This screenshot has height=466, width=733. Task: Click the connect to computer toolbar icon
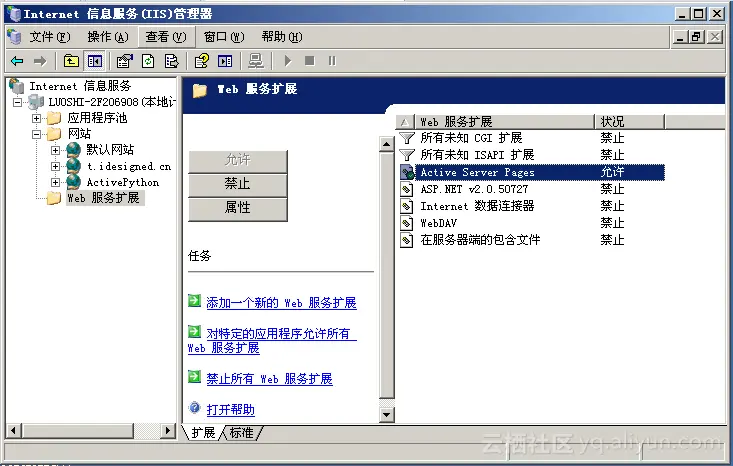pyautogui.click(x=256, y=61)
